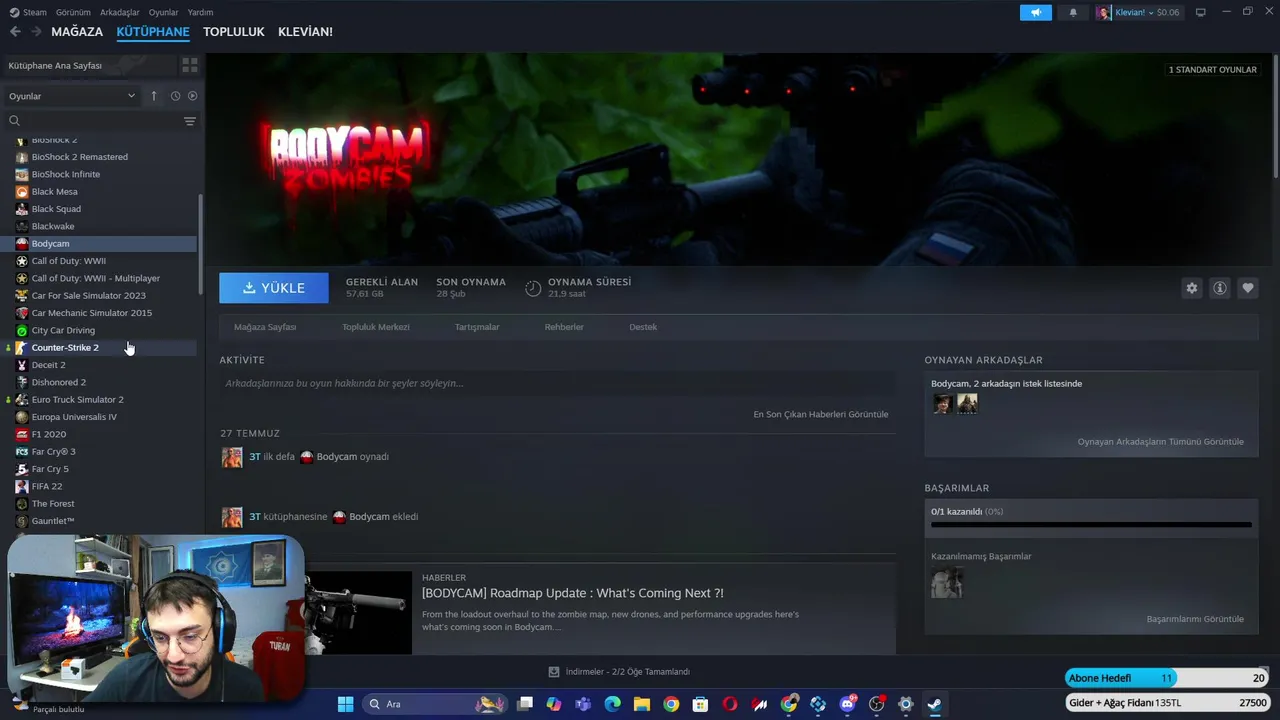Open the Görünüm menu
This screenshot has width=1280, height=720.
tap(73, 12)
